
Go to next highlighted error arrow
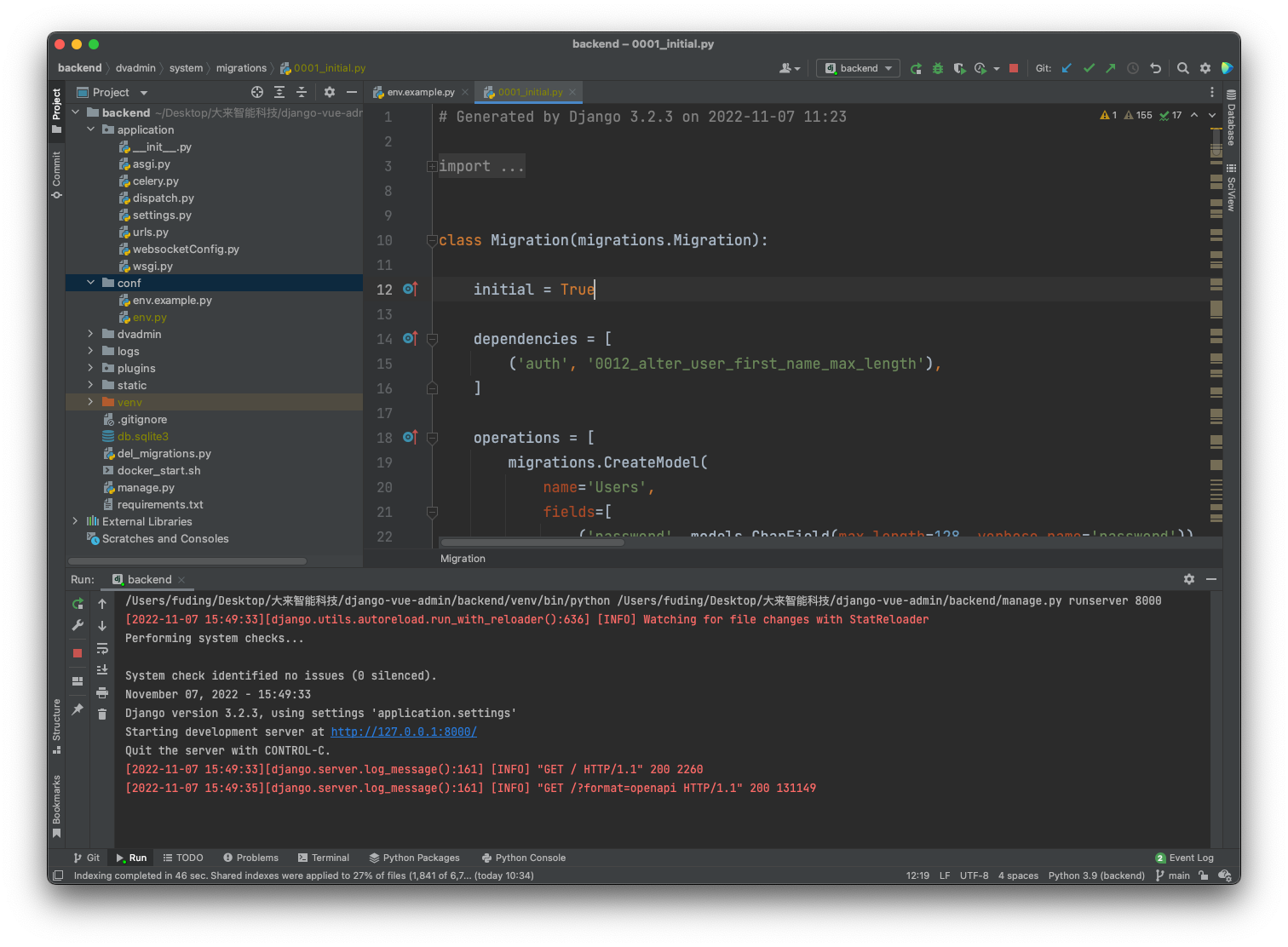point(1212,115)
